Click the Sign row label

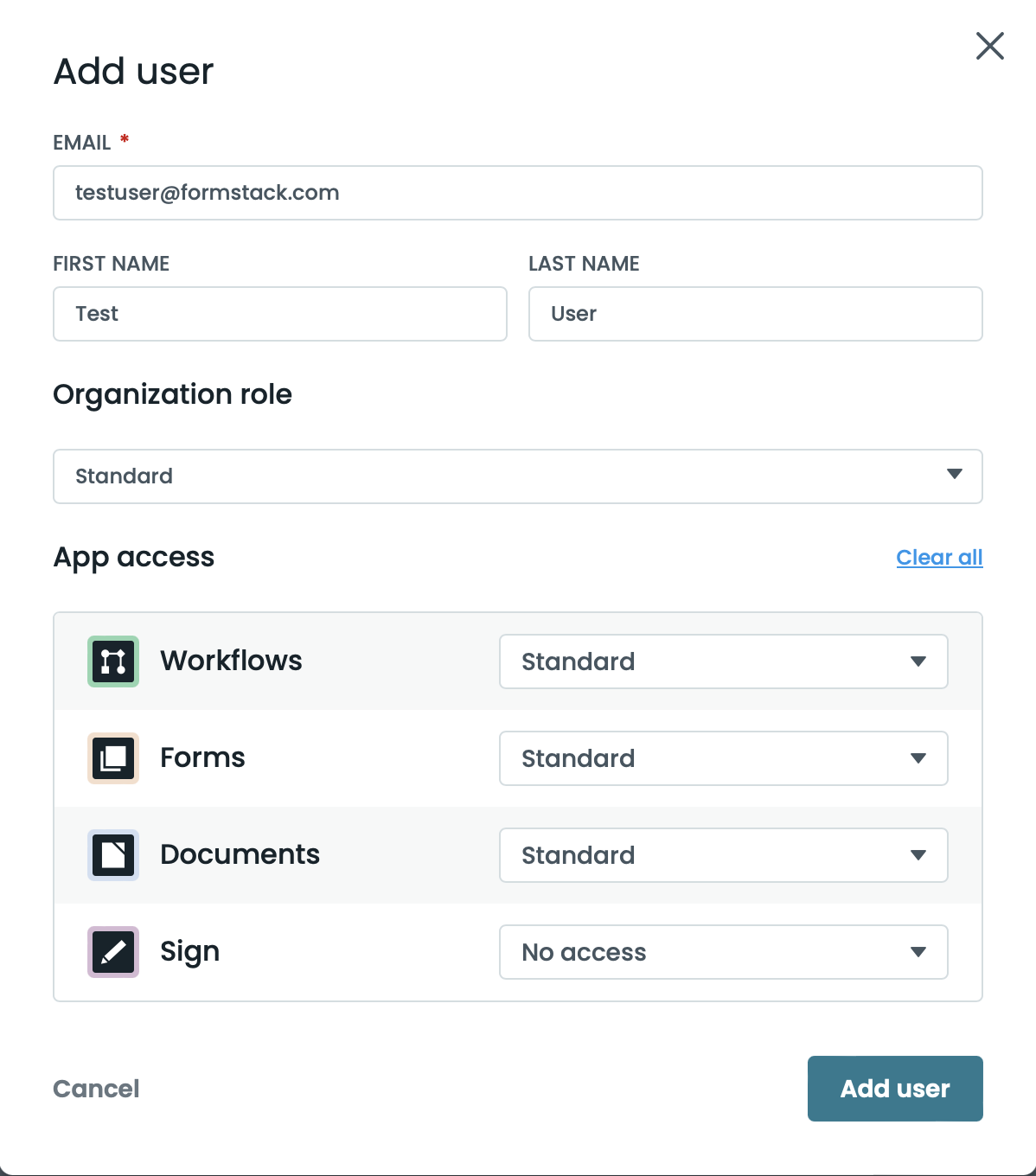coord(189,951)
